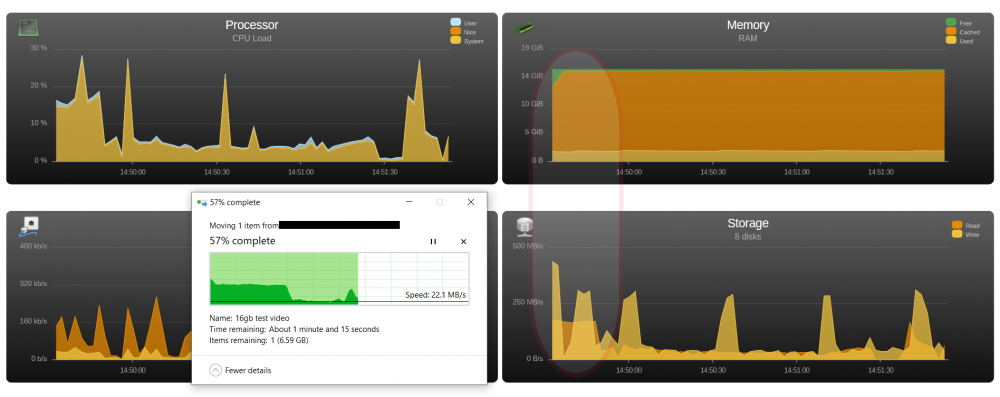Click the Speed: 22.1 MB/s label
Image resolution: width=1000 pixels, height=397 pixels.
tap(436, 295)
